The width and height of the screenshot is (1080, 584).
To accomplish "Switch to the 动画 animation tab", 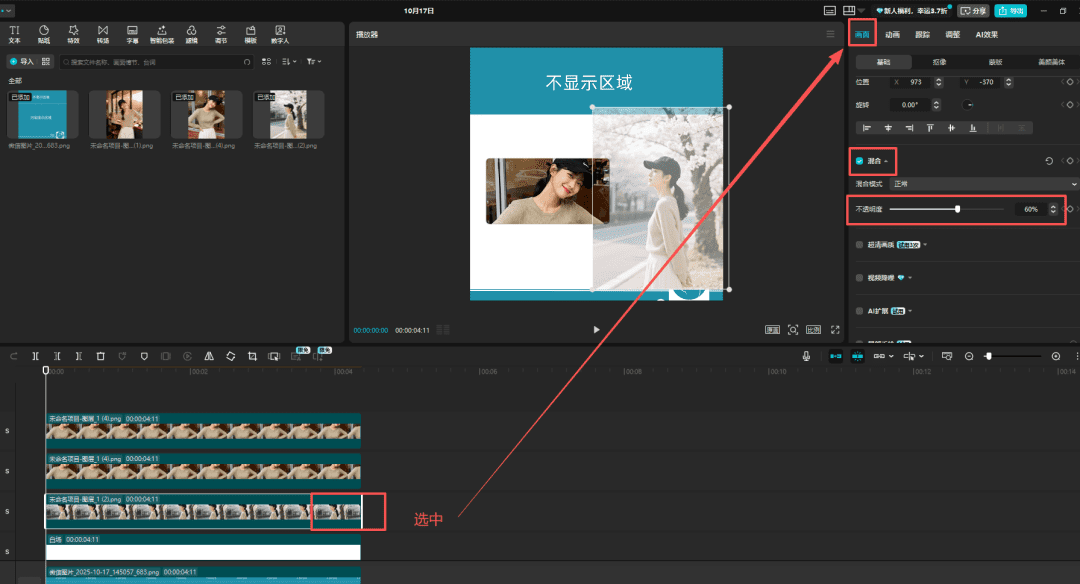I will point(892,34).
